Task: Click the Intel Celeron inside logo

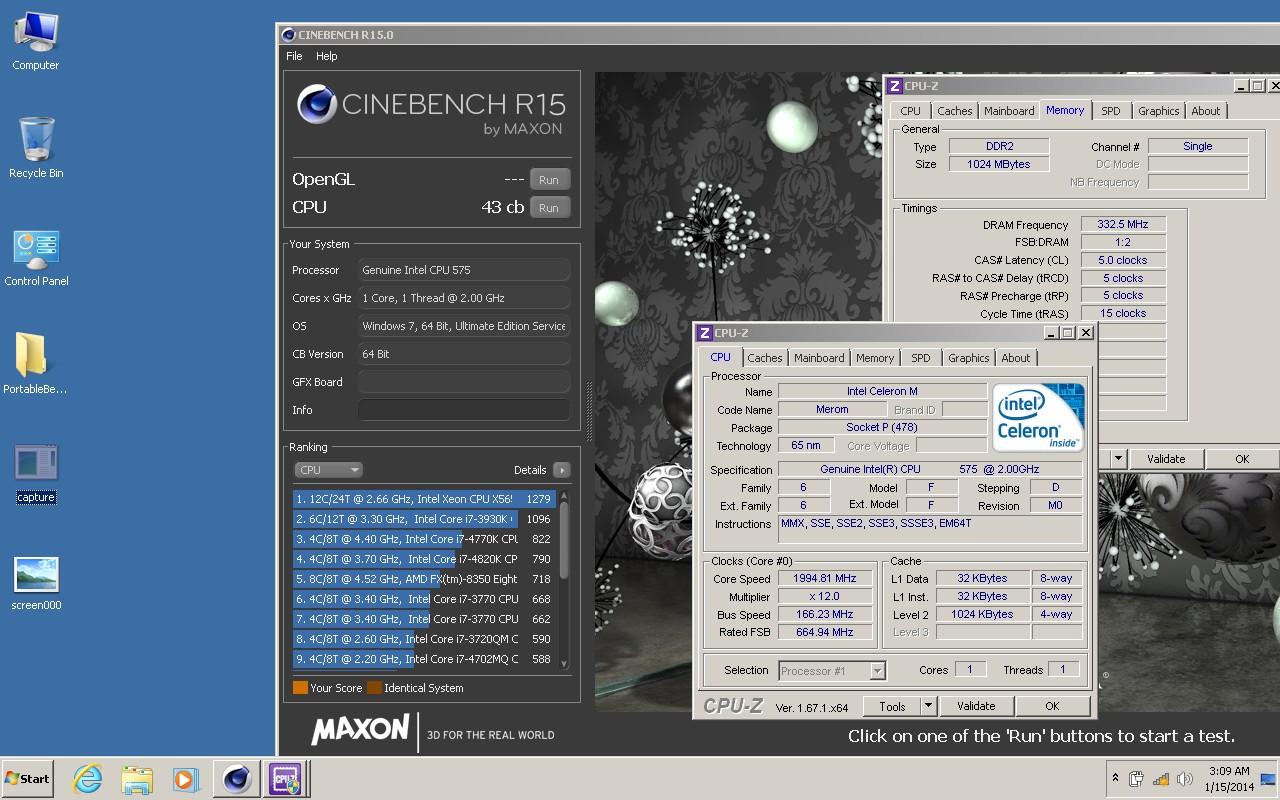Action: (1038, 417)
